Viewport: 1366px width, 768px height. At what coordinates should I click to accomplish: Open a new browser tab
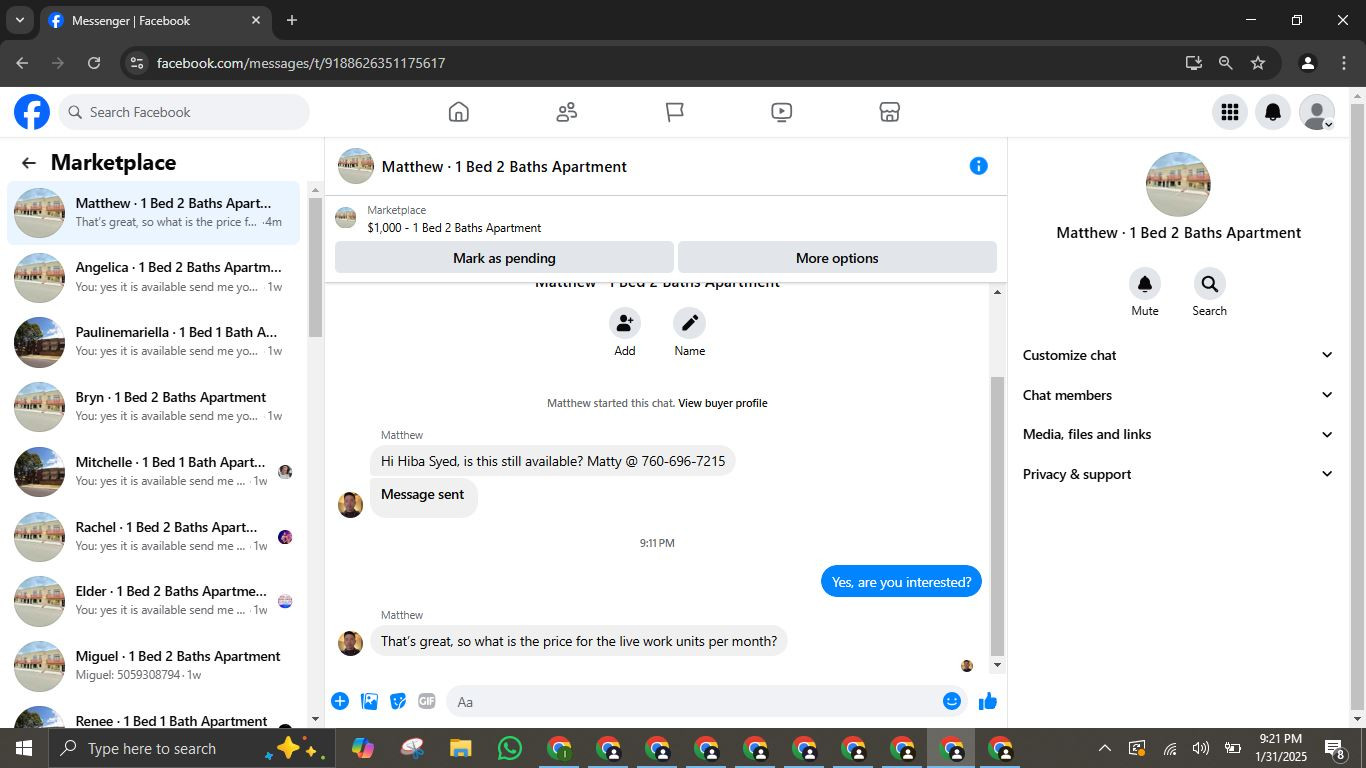coord(292,20)
